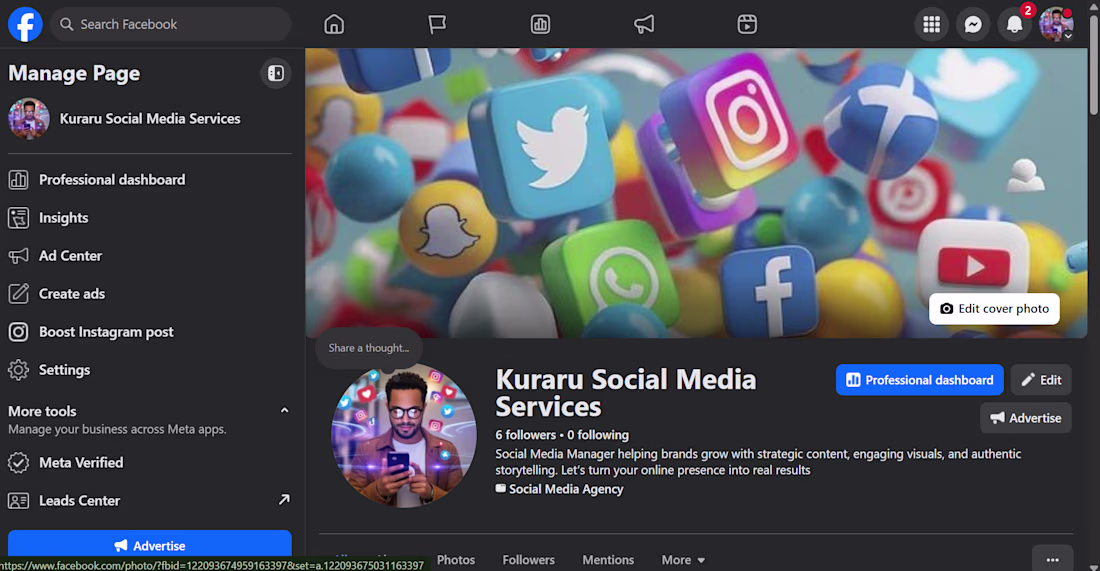Open the Notifications bell icon
This screenshot has width=1100, height=571.
coord(1014,25)
